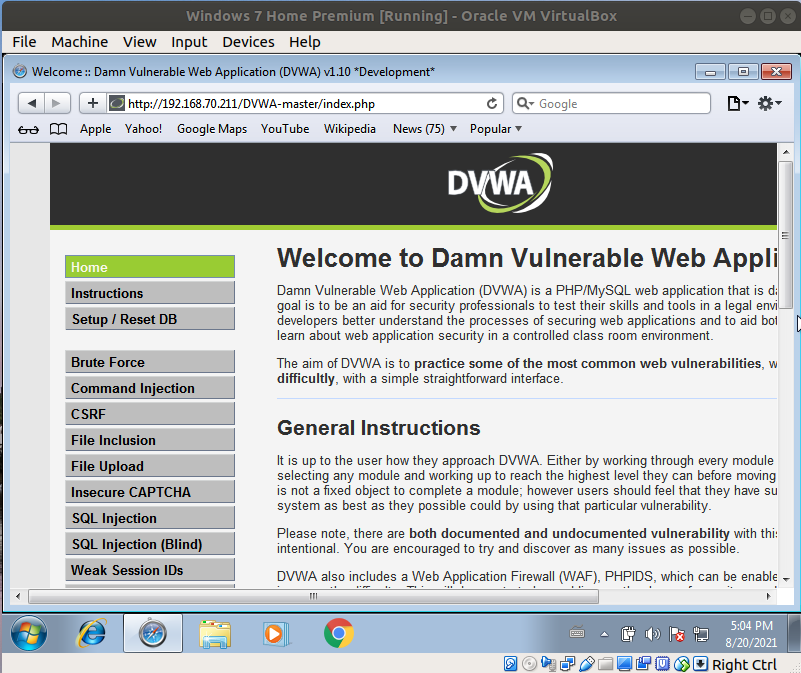
Task: Open Instructions in DVWA sidebar
Action: coord(150,293)
